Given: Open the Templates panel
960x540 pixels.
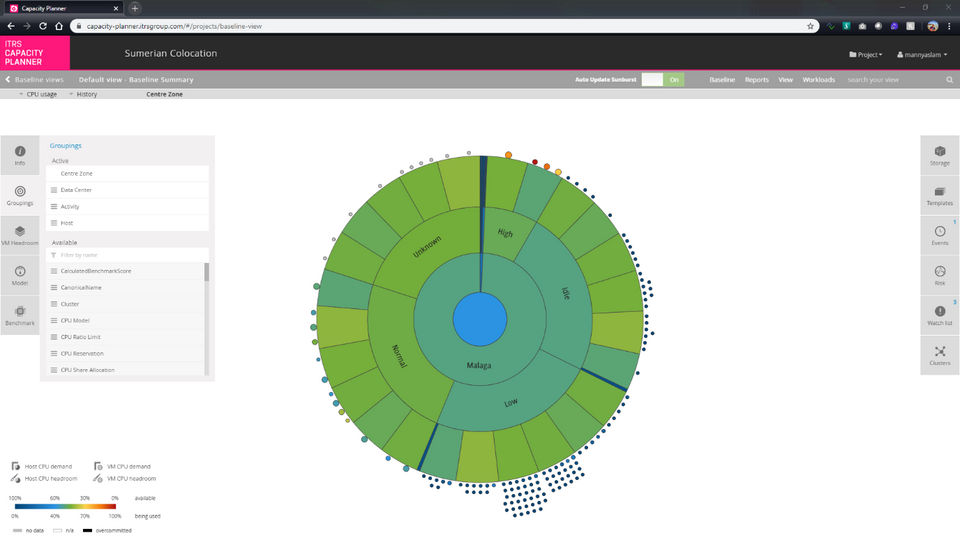Looking at the screenshot, I should 940,195.
